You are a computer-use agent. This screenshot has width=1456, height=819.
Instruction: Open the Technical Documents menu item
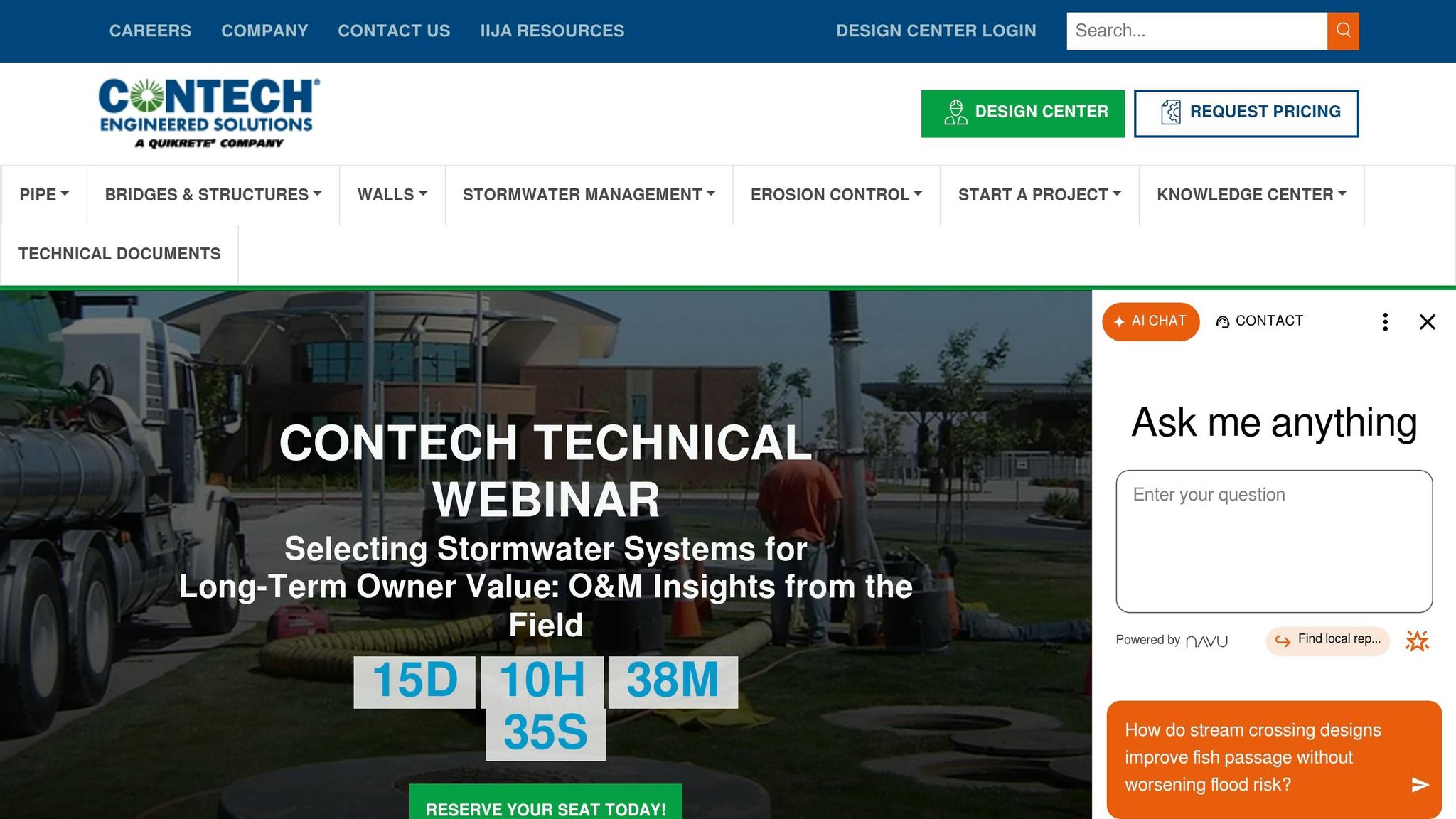pos(119,254)
